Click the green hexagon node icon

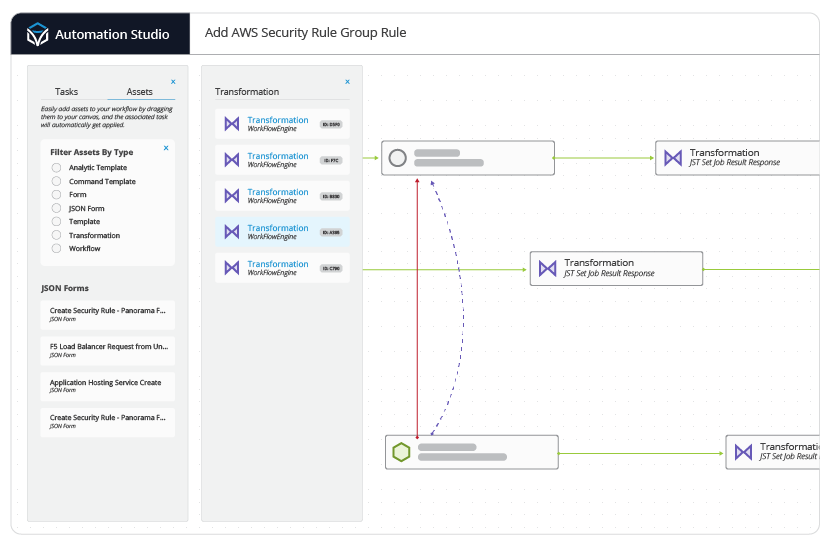coord(401,452)
